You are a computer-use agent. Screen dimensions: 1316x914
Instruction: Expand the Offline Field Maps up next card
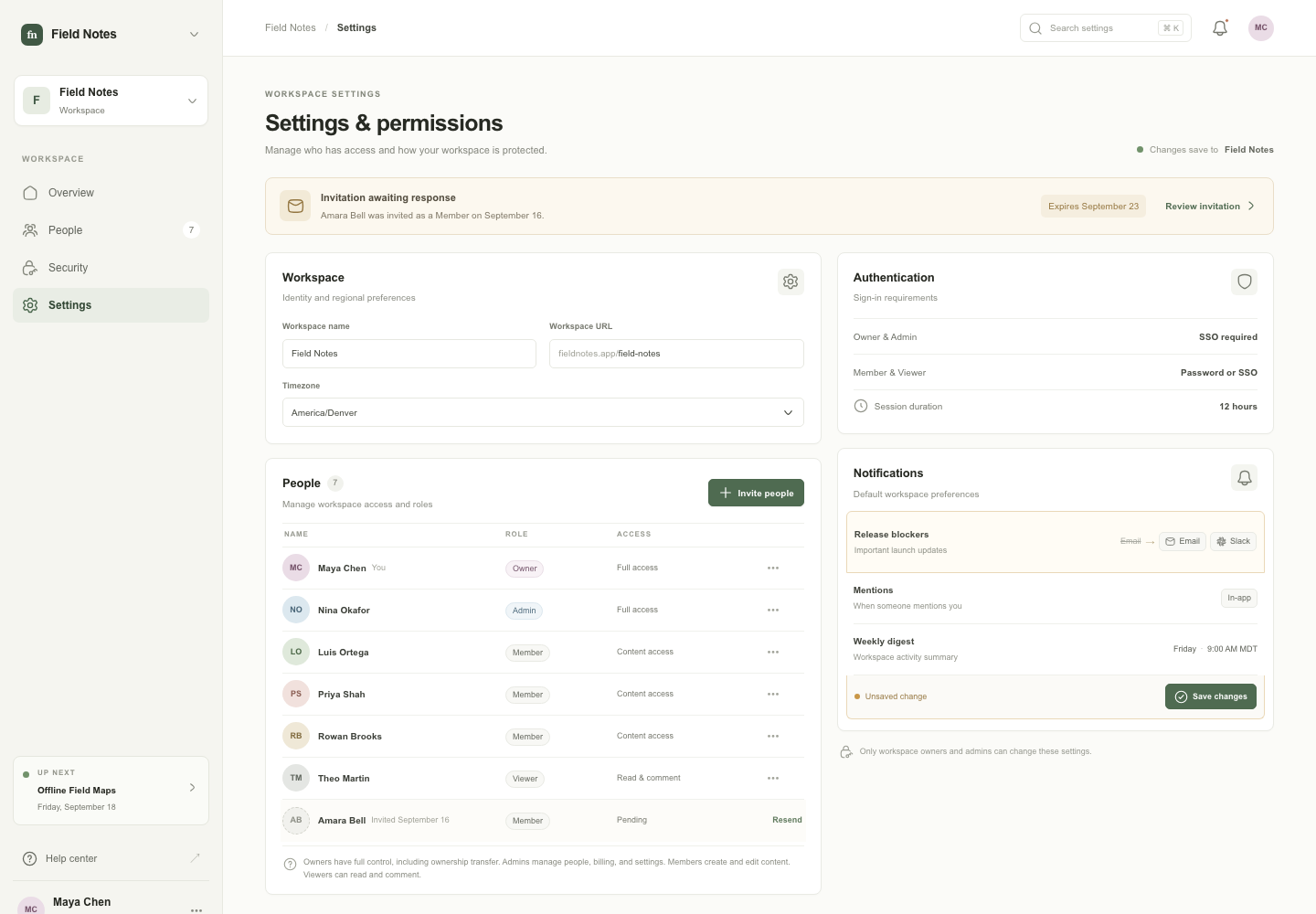[111, 790]
